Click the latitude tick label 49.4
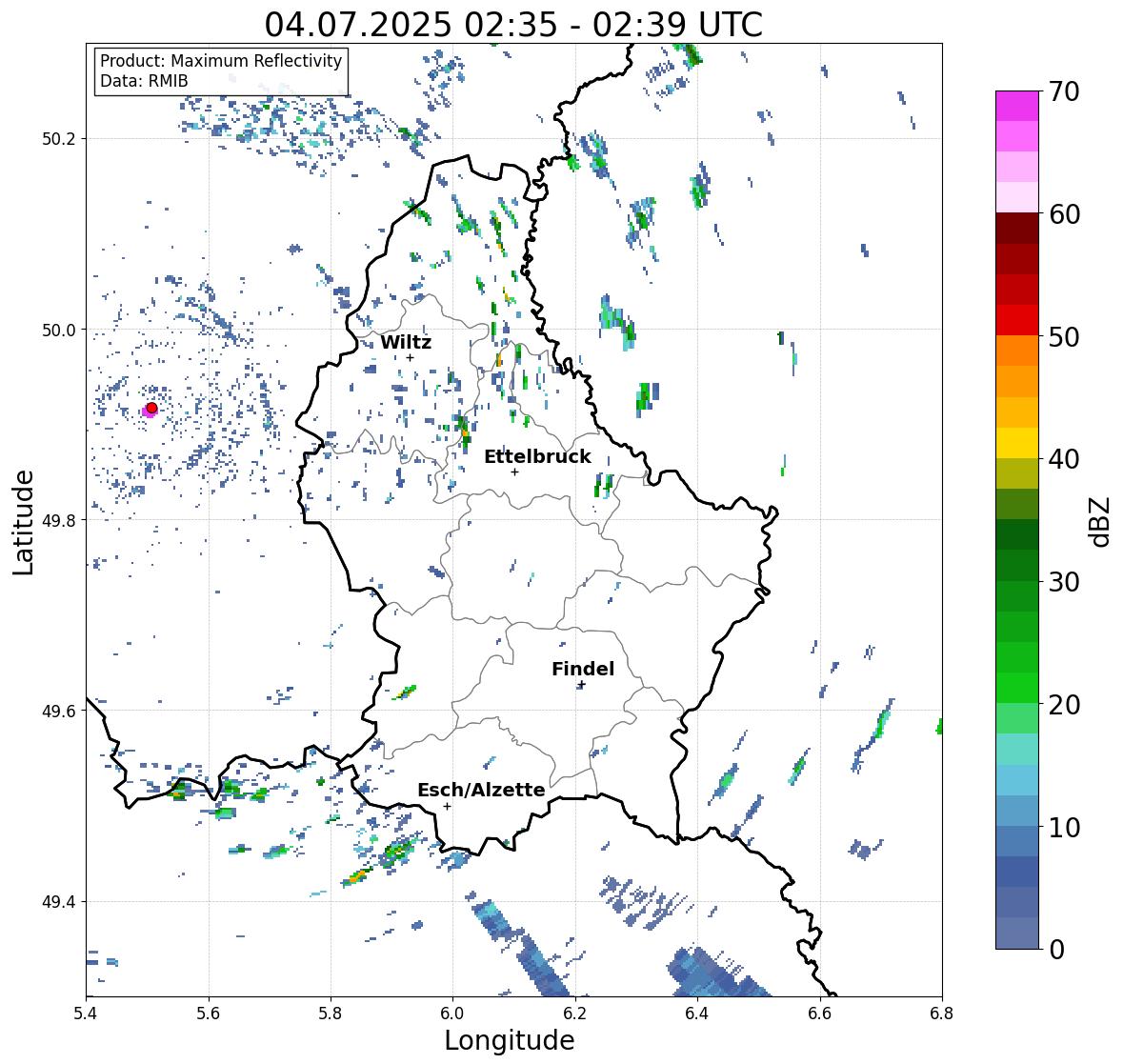The height and width of the screenshot is (1064, 1123). pyautogui.click(x=59, y=902)
